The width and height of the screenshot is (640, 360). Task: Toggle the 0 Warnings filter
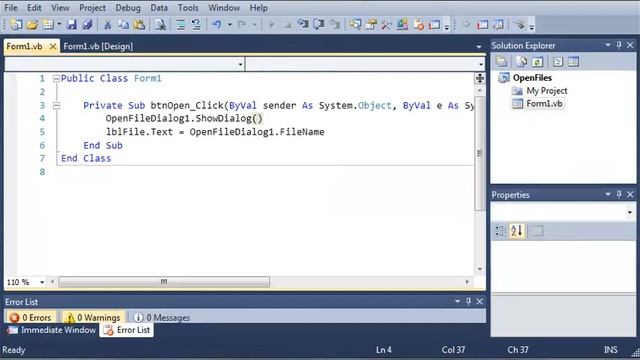pos(93,317)
